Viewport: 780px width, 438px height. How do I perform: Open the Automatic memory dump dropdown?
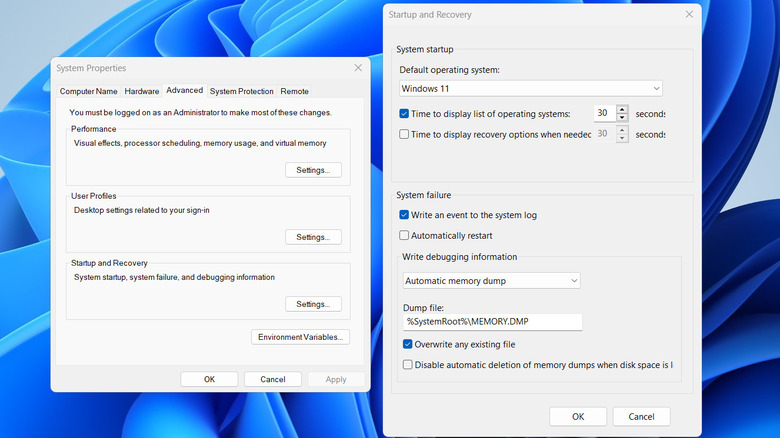pyautogui.click(x=492, y=281)
